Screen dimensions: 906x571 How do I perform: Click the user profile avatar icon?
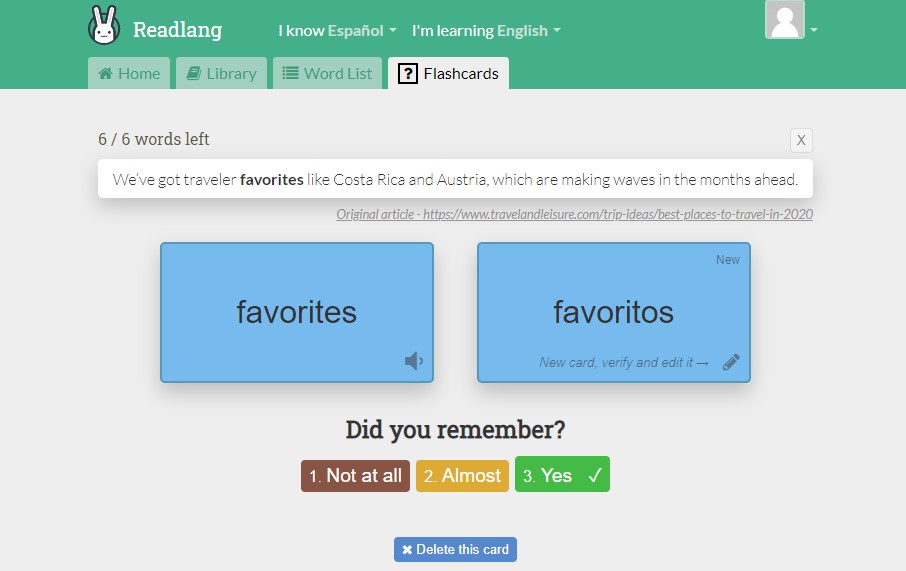(784, 21)
